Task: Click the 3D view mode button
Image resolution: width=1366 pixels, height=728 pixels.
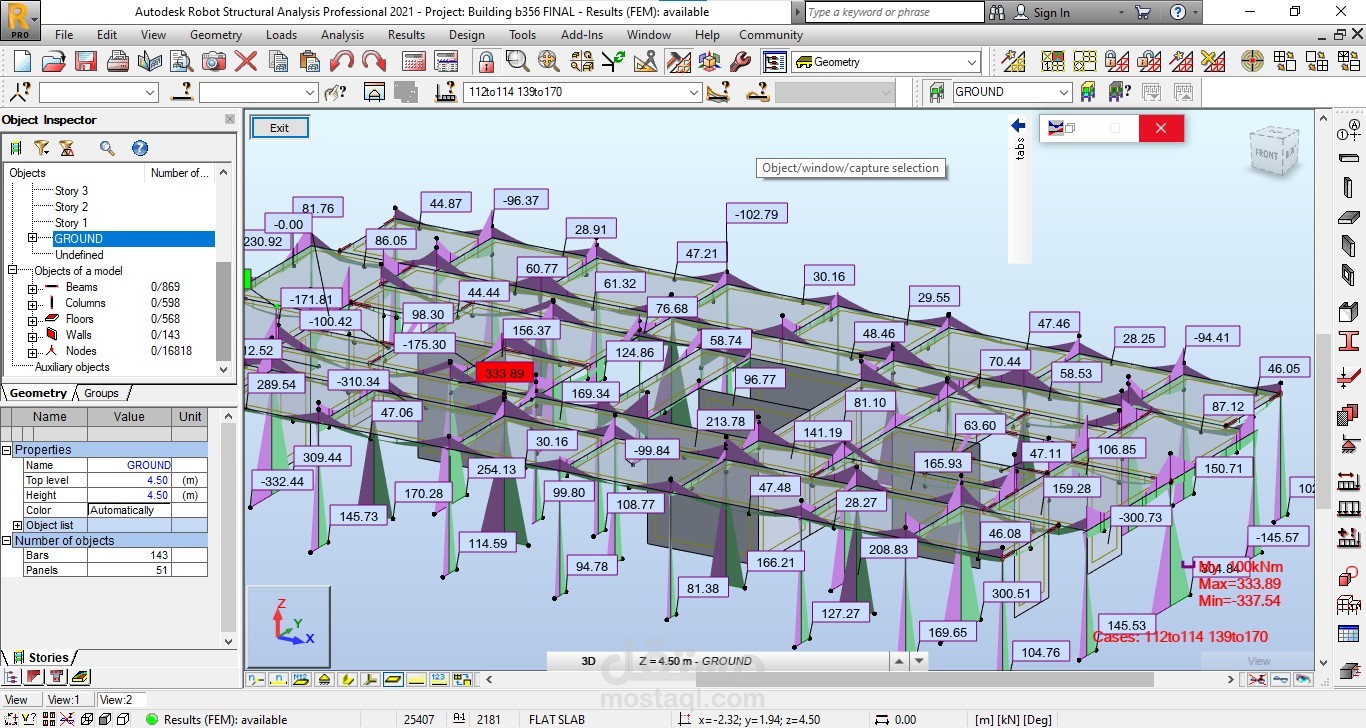Action: coord(588,661)
